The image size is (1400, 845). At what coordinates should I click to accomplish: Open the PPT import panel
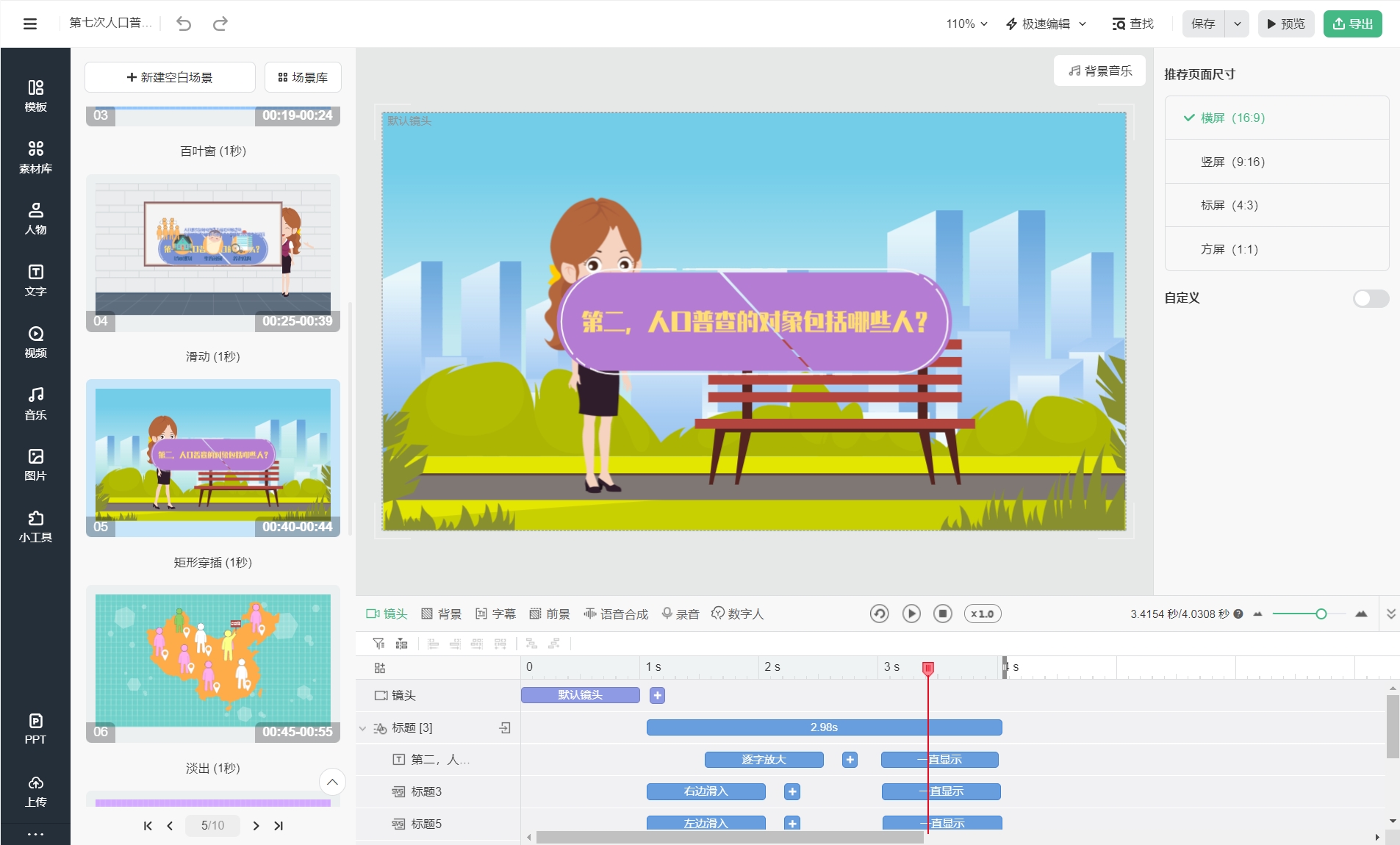(35, 729)
